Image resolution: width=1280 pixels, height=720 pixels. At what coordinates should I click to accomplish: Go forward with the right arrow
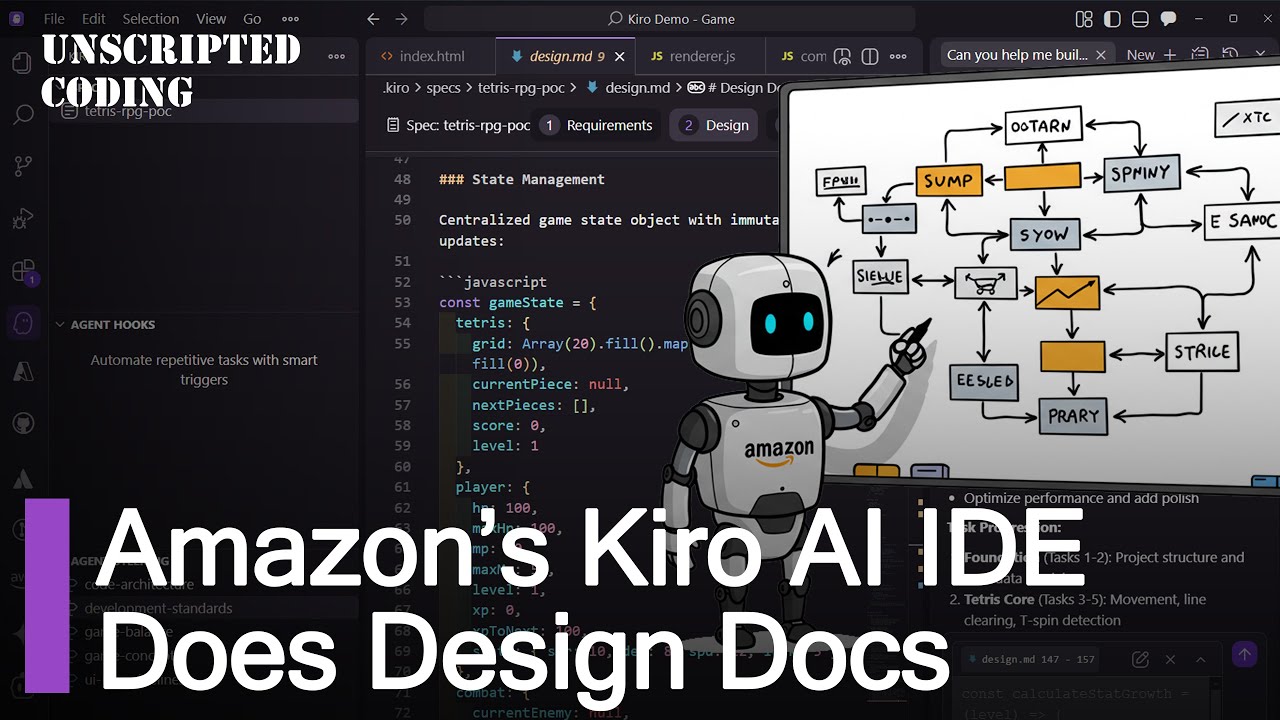point(401,19)
